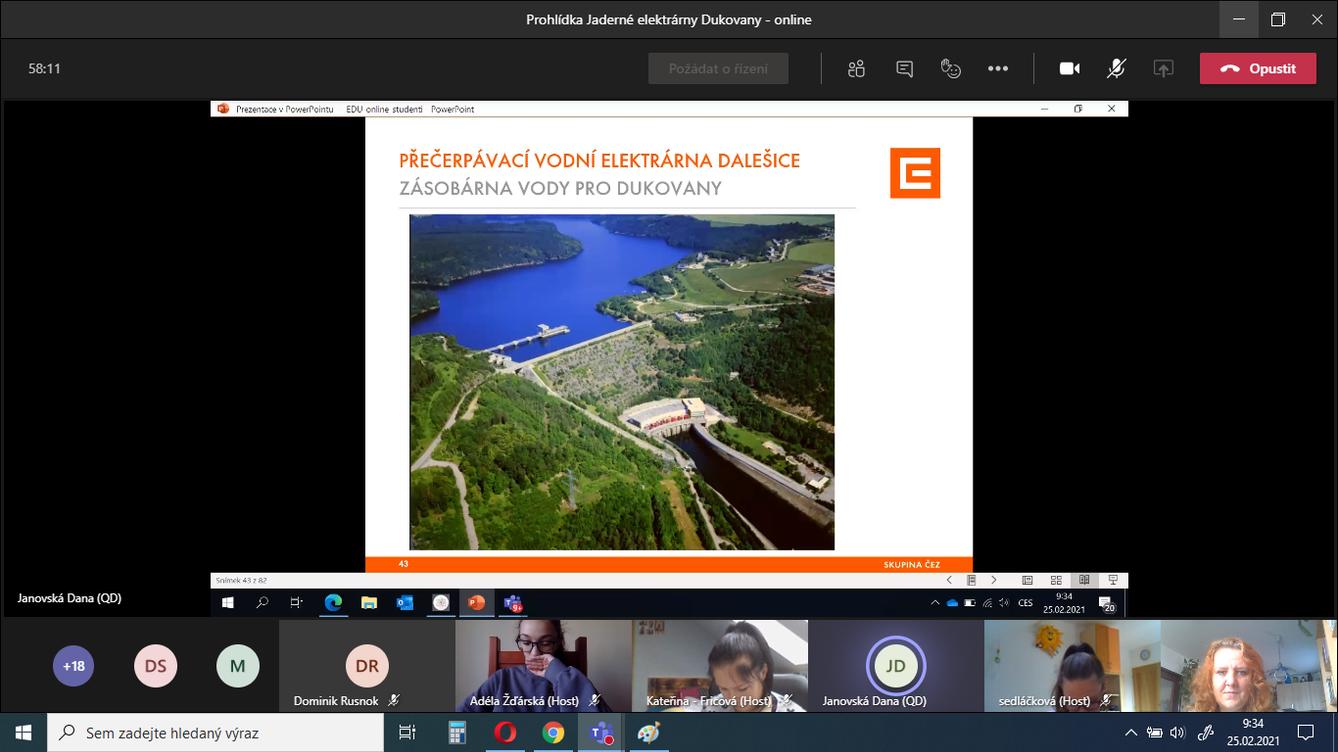Select the DS participant avatar
1338x752 pixels.
[155, 666]
